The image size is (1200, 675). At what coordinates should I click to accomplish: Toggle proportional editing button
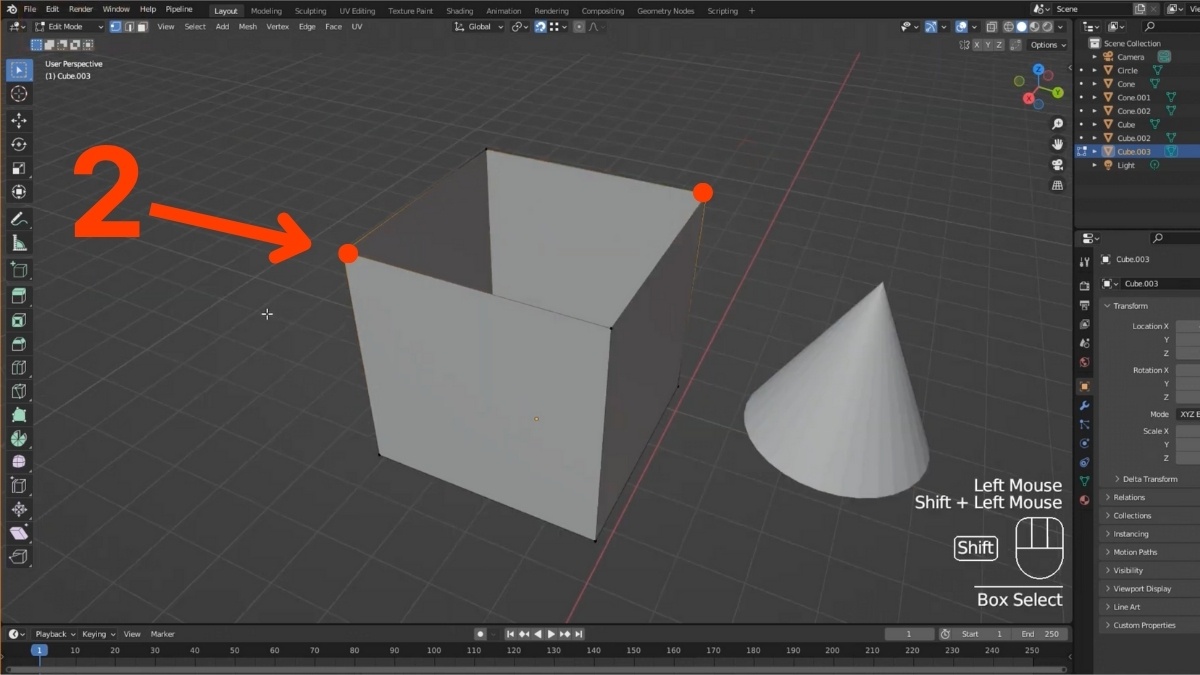click(x=581, y=27)
